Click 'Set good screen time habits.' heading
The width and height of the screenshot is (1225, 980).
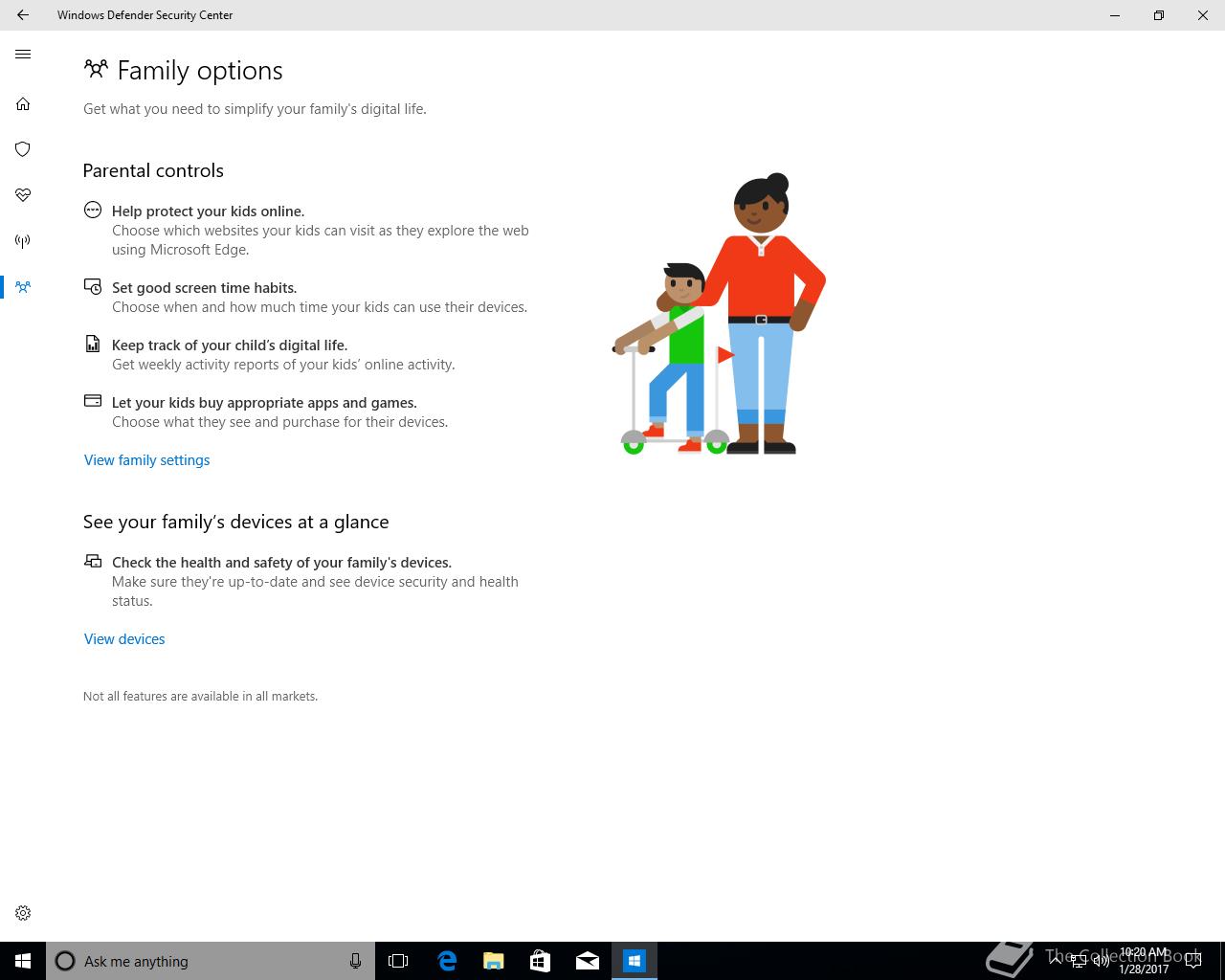pos(205,288)
